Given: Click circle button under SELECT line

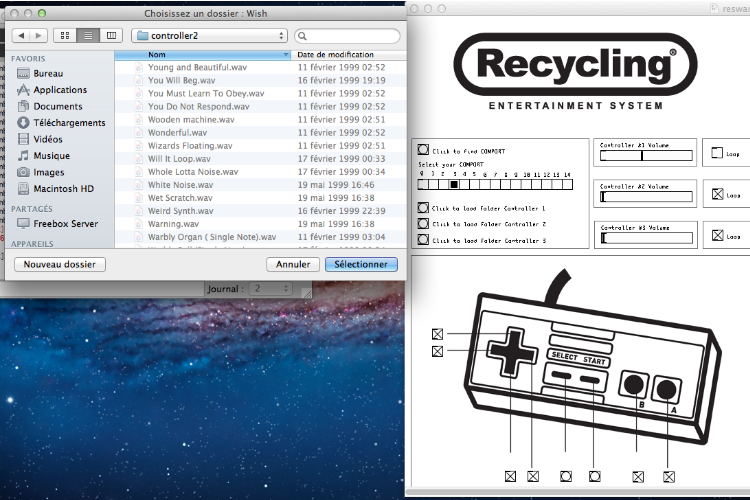Looking at the screenshot, I should (566, 477).
